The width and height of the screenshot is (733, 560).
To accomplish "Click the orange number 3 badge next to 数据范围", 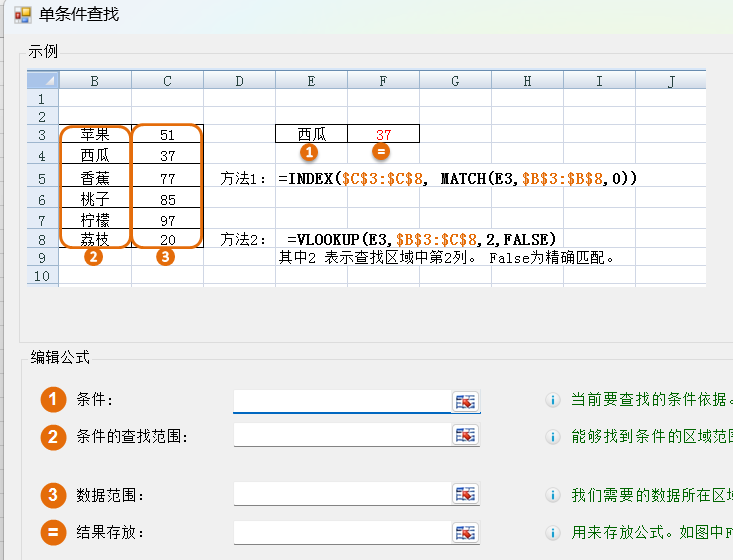I will (x=53, y=495).
